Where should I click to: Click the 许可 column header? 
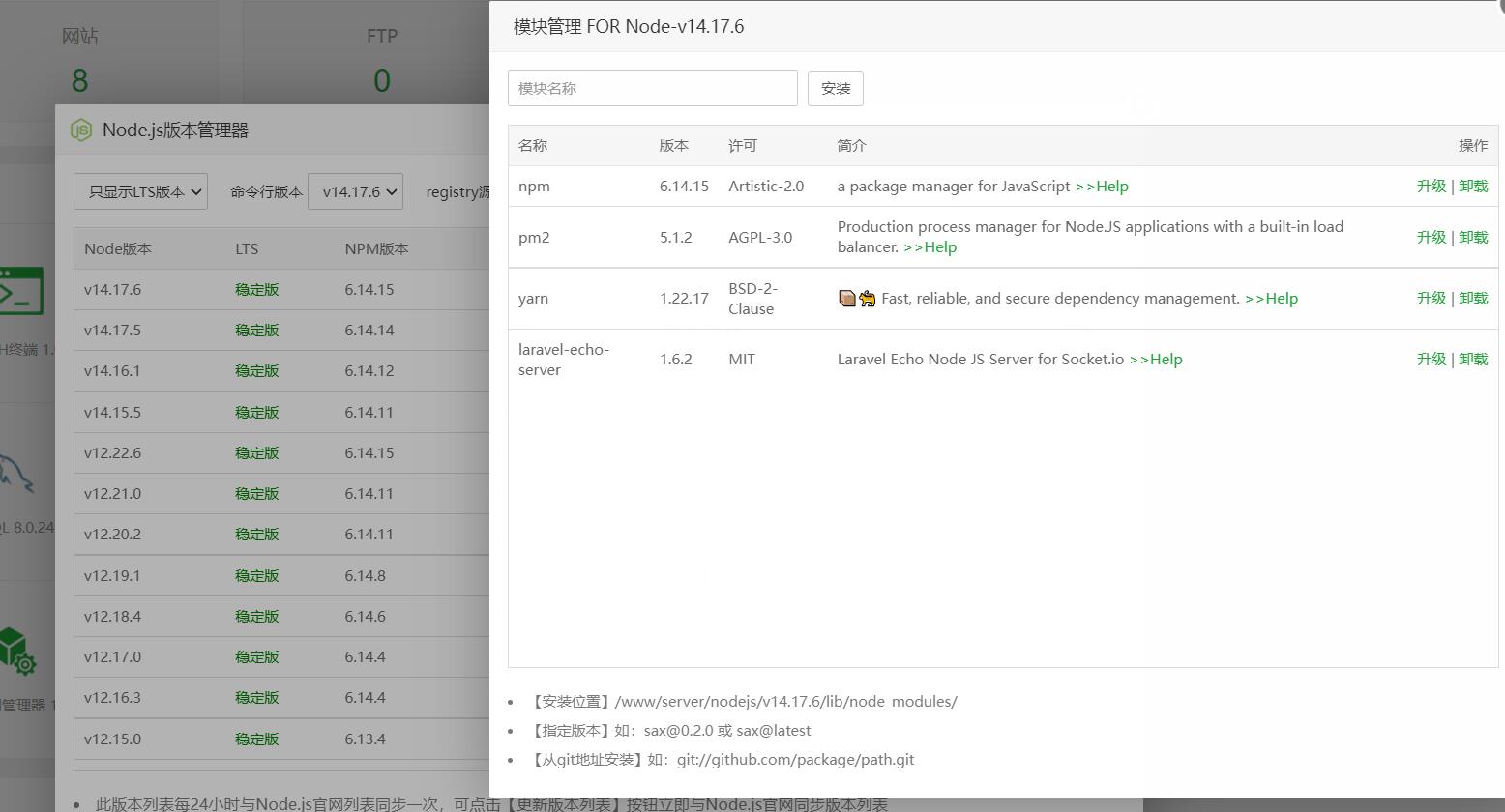(743, 146)
